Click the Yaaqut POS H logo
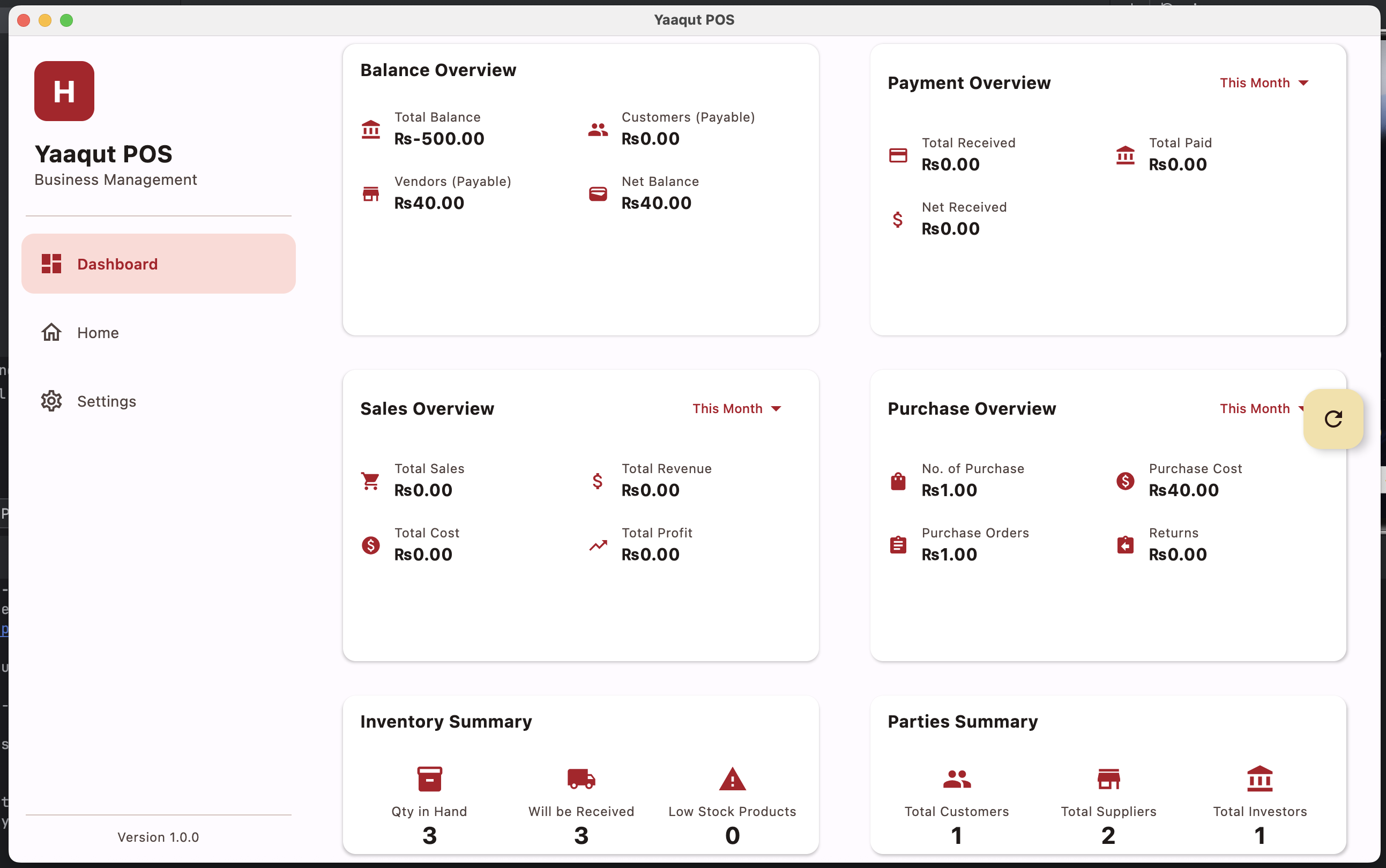 (x=64, y=91)
